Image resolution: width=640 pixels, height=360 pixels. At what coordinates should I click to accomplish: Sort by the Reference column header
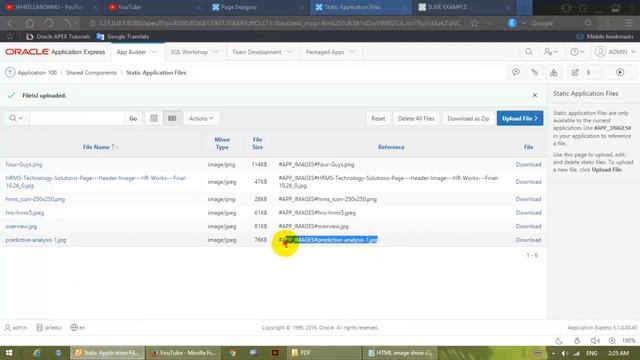click(x=391, y=147)
